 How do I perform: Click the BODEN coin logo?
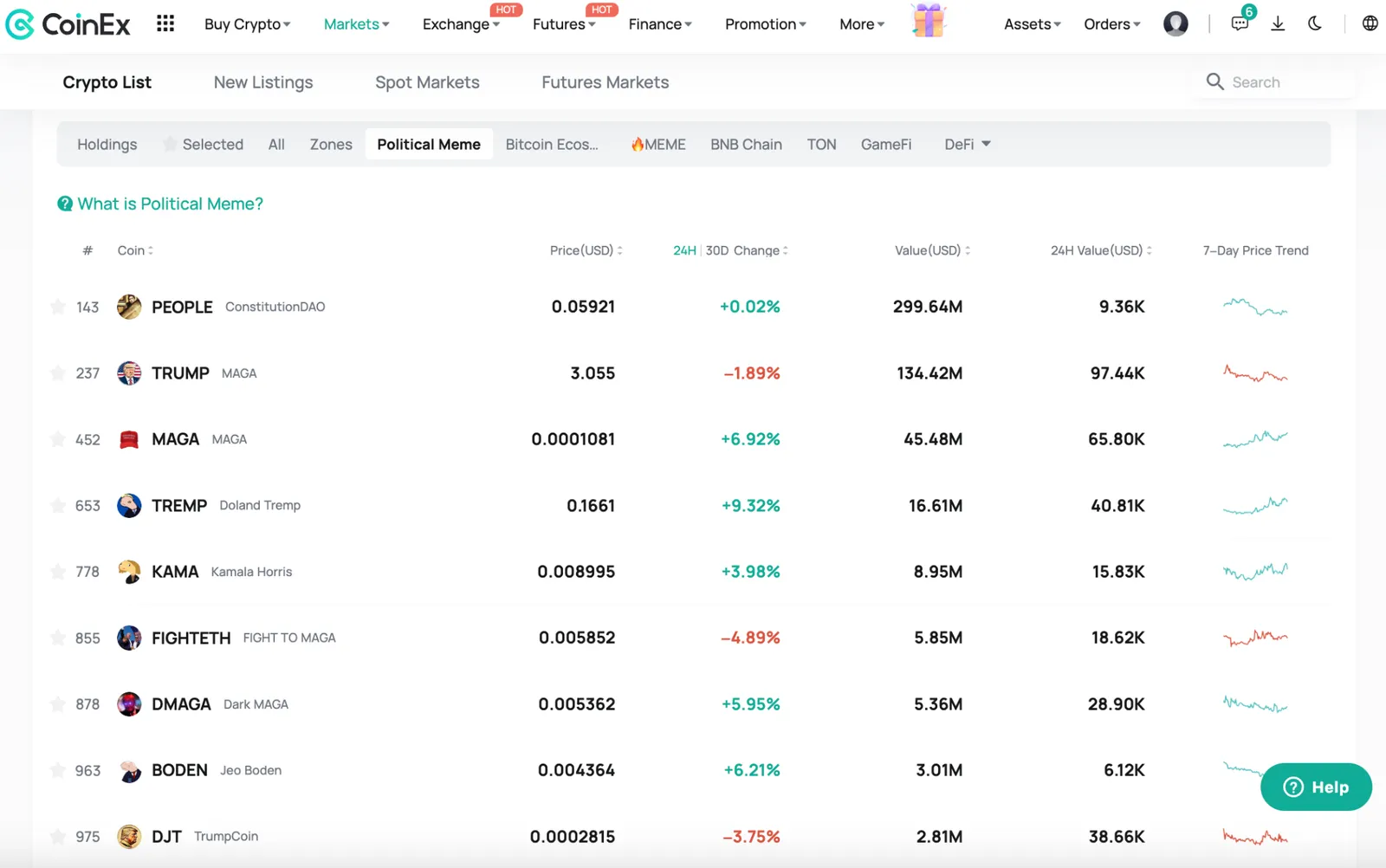coord(129,771)
